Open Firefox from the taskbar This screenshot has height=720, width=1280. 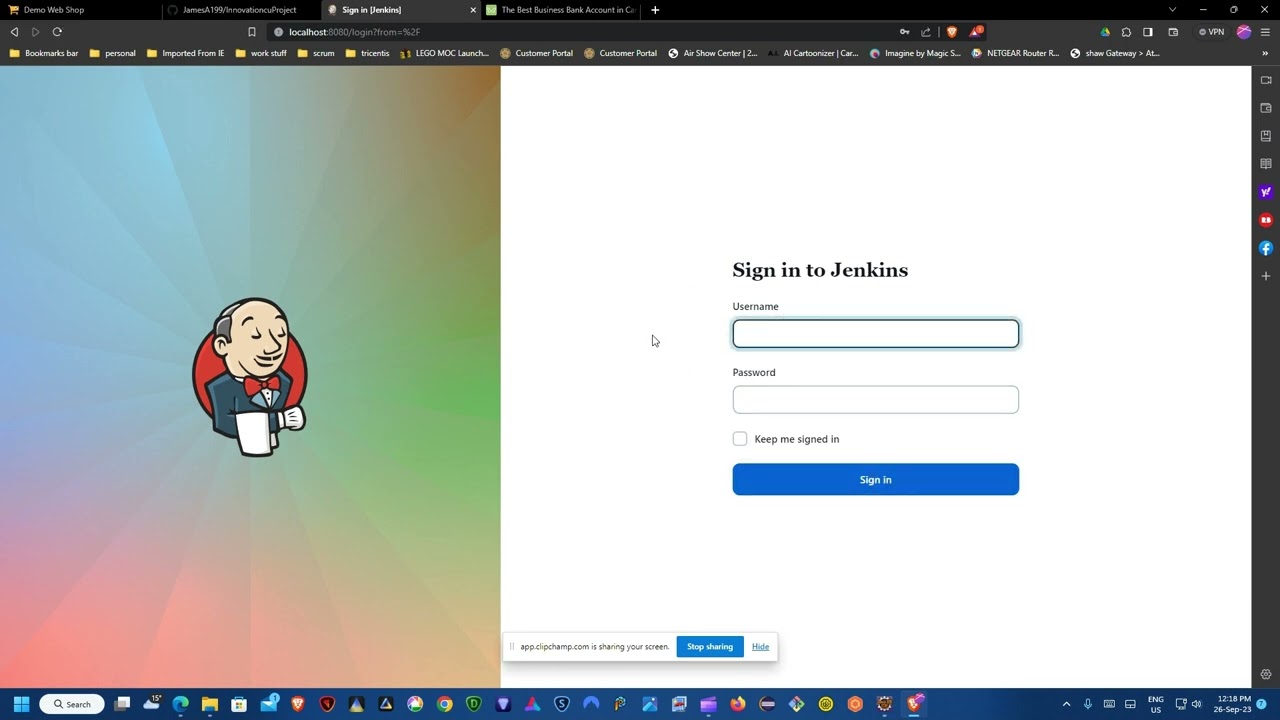[738, 704]
